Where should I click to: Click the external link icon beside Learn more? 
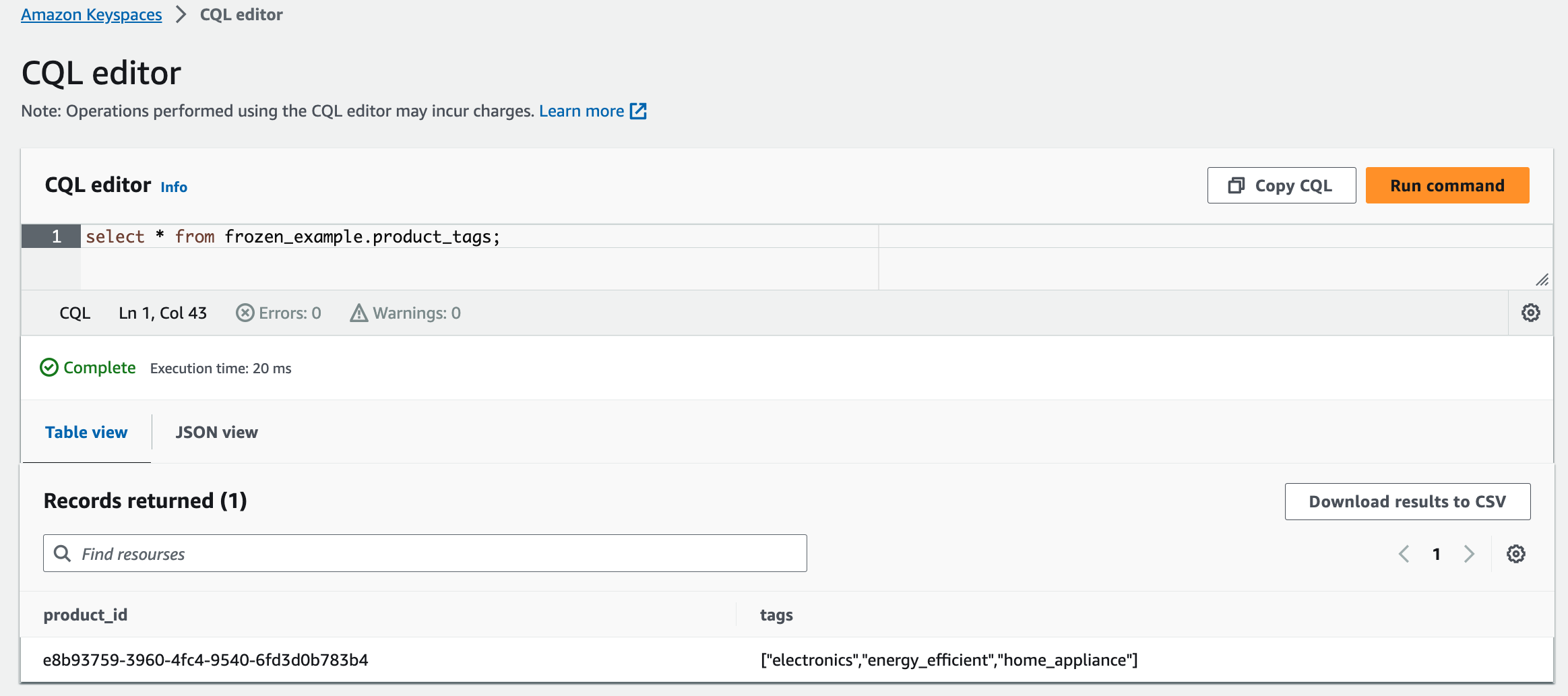pos(637,111)
